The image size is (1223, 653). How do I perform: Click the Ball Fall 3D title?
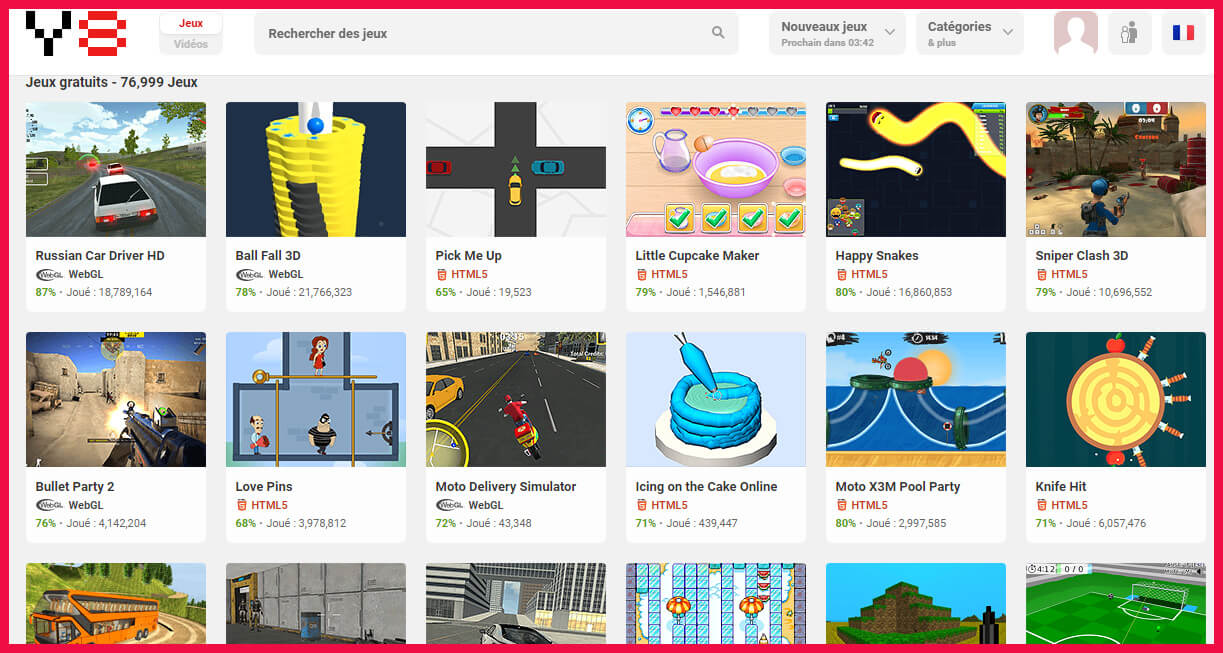click(268, 256)
